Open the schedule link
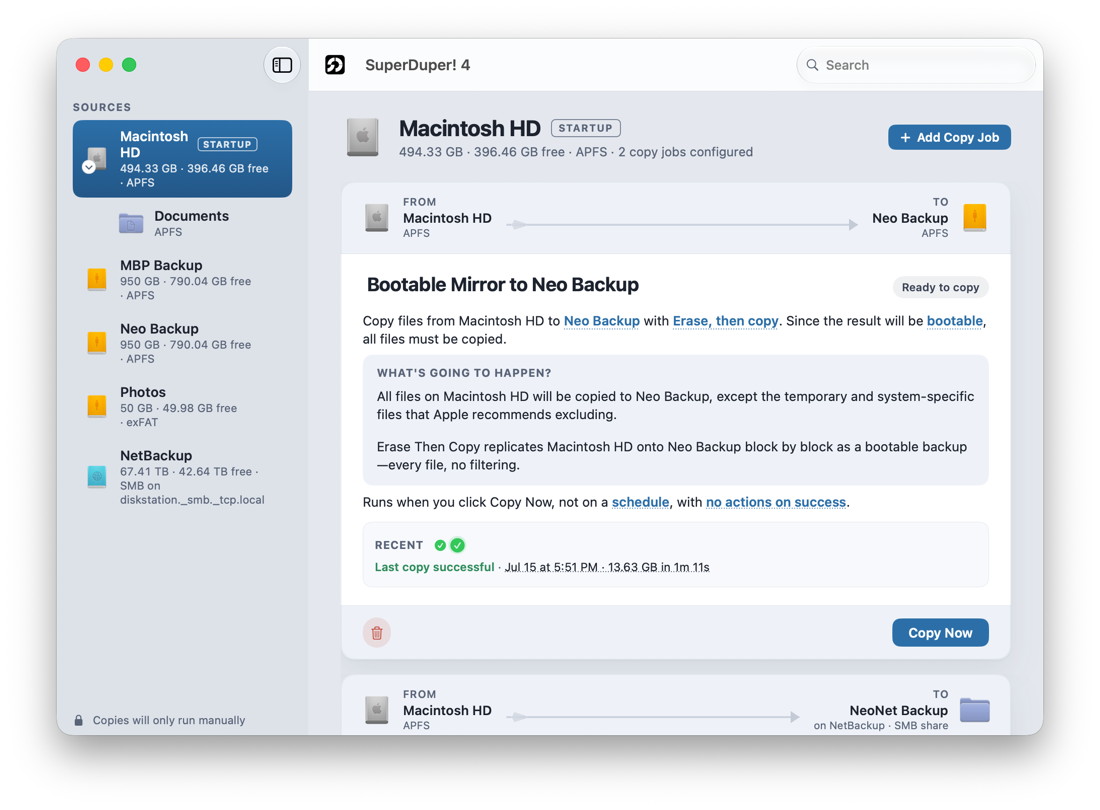Viewport: 1100px width, 810px height. coord(640,502)
